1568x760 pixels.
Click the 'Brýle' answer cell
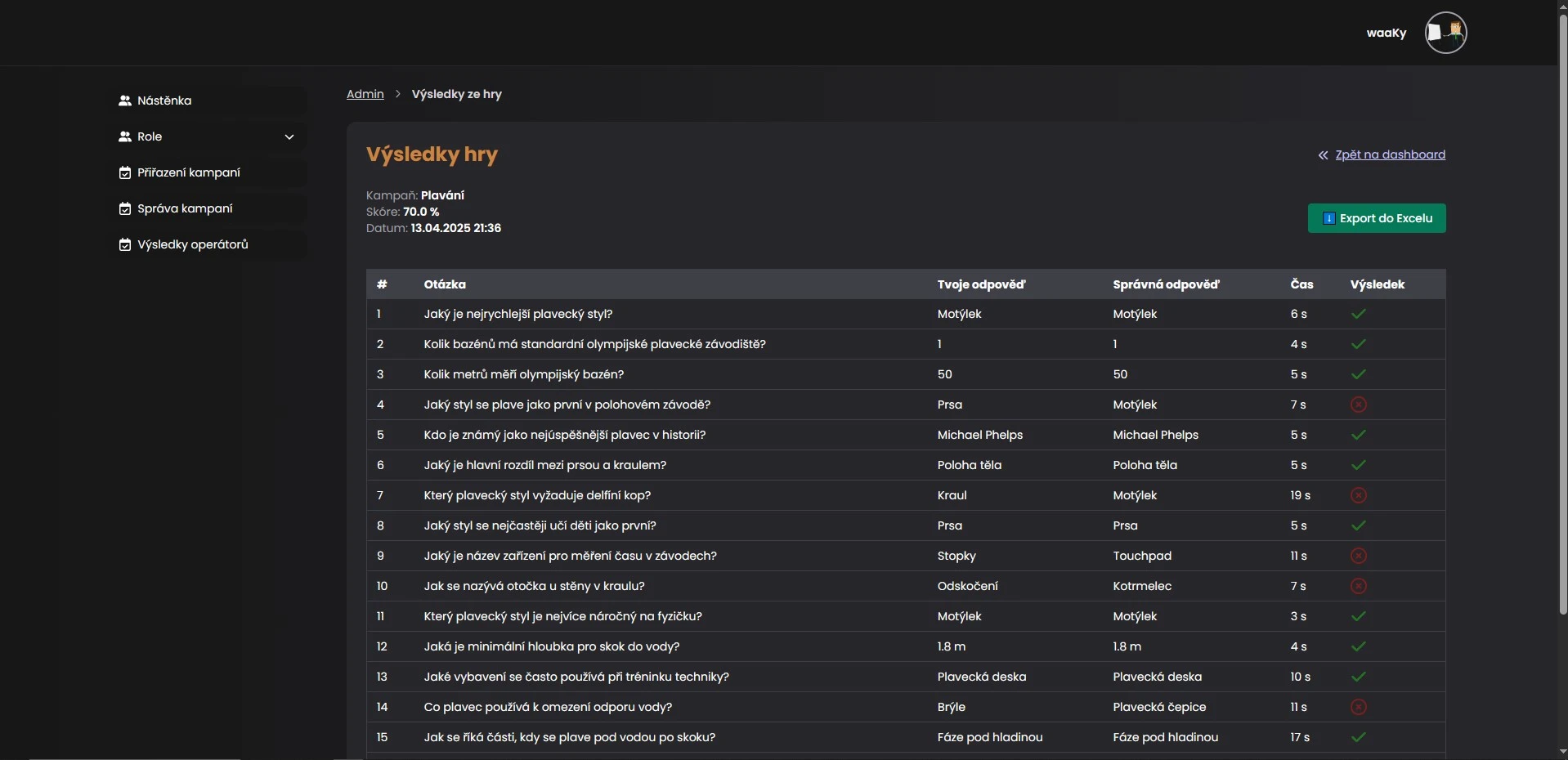click(951, 707)
